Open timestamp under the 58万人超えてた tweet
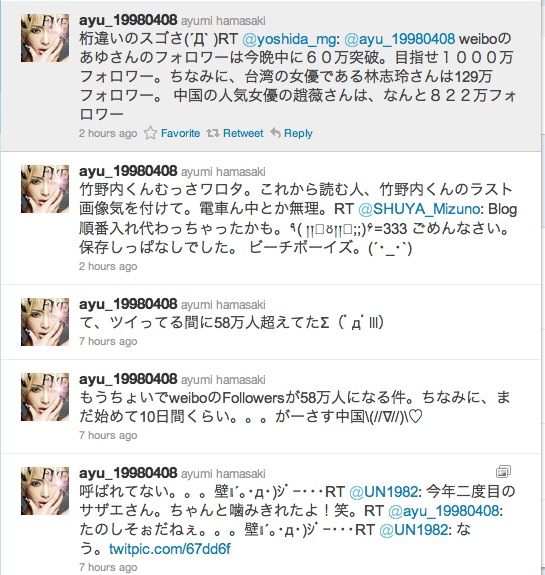 point(108,341)
